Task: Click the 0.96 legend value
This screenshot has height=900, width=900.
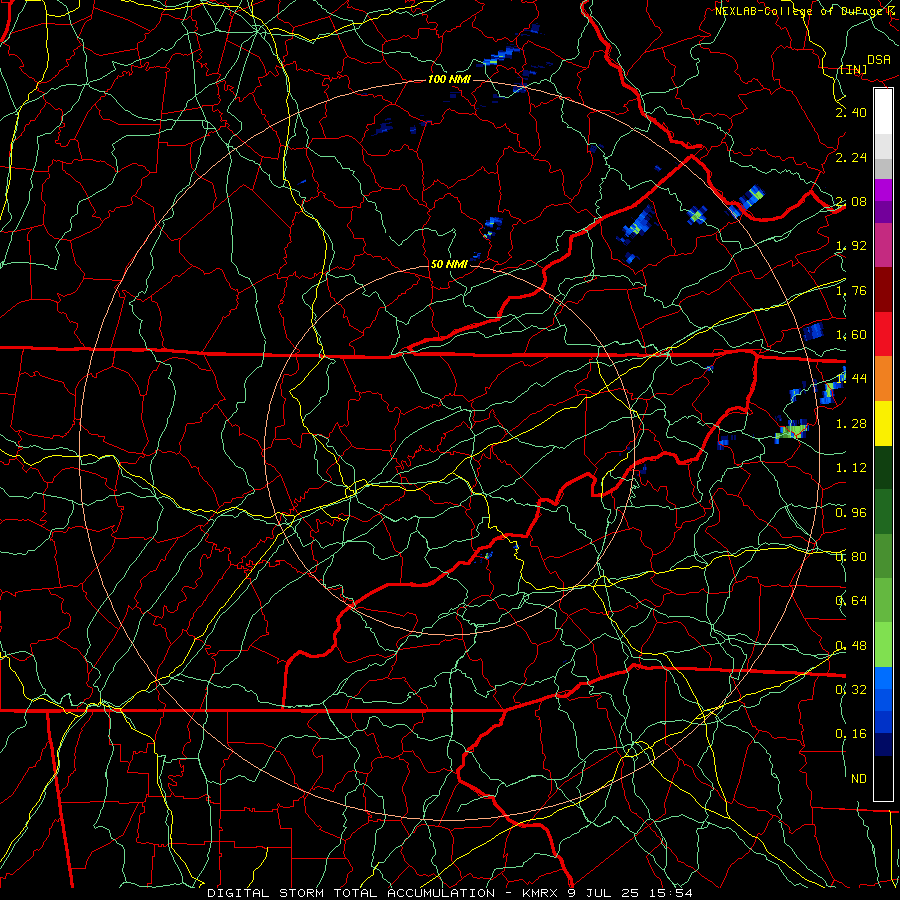Action: pyautogui.click(x=851, y=512)
